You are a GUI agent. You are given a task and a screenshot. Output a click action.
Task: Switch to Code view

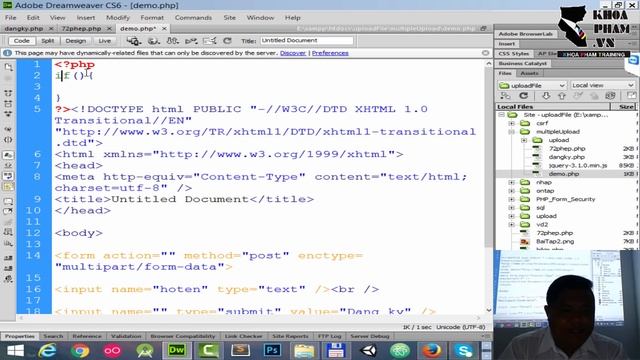tap(22, 41)
